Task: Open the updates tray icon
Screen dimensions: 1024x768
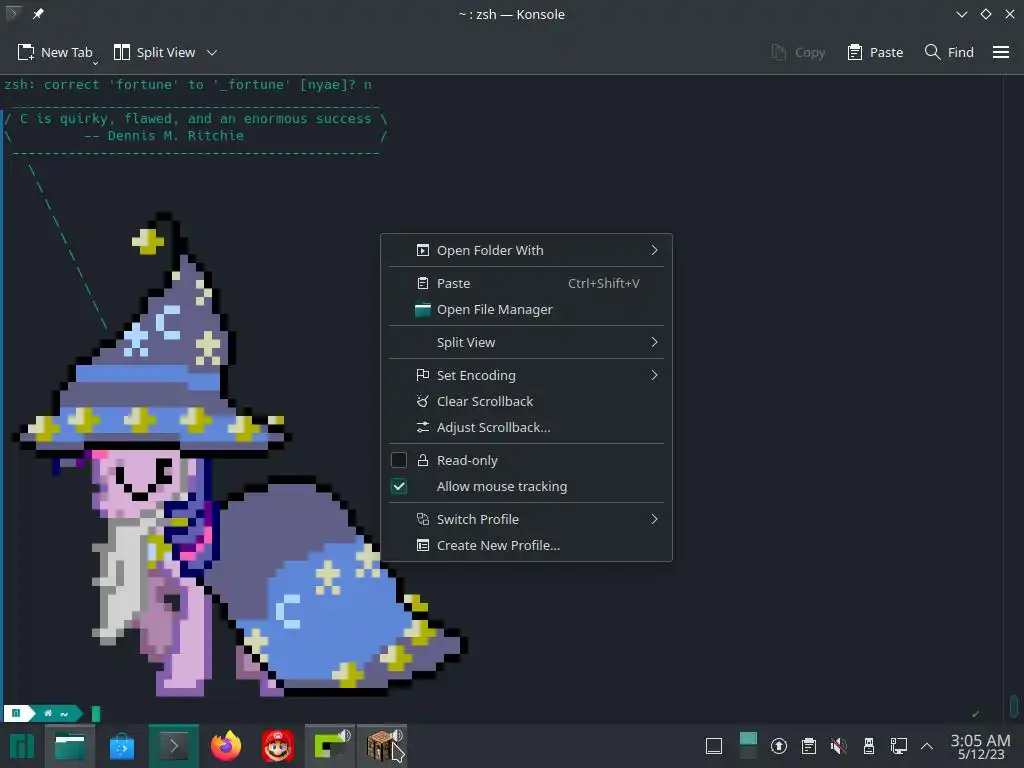Action: [x=778, y=746]
